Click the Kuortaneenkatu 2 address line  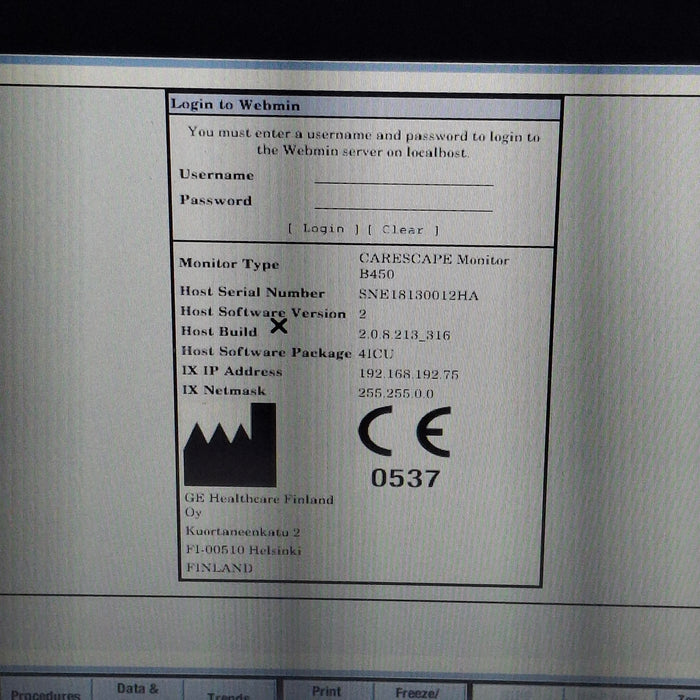coord(243,532)
